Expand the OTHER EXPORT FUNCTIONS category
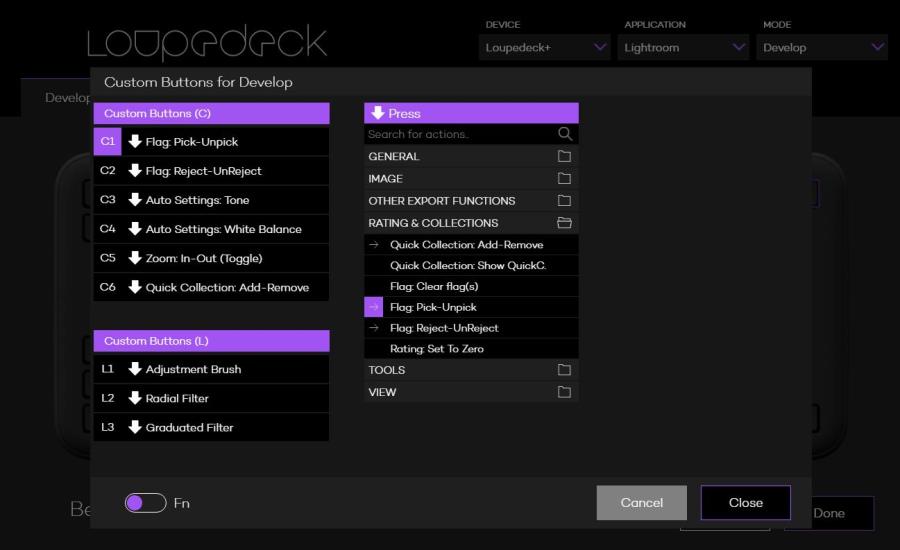 471,200
